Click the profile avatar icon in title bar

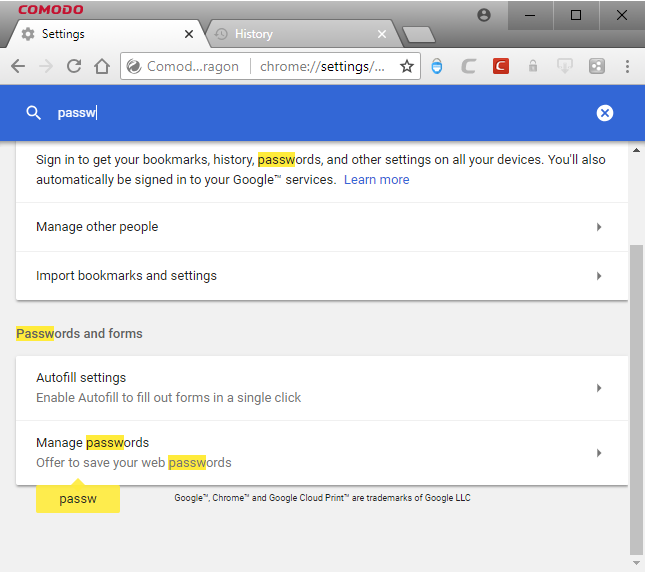484,15
